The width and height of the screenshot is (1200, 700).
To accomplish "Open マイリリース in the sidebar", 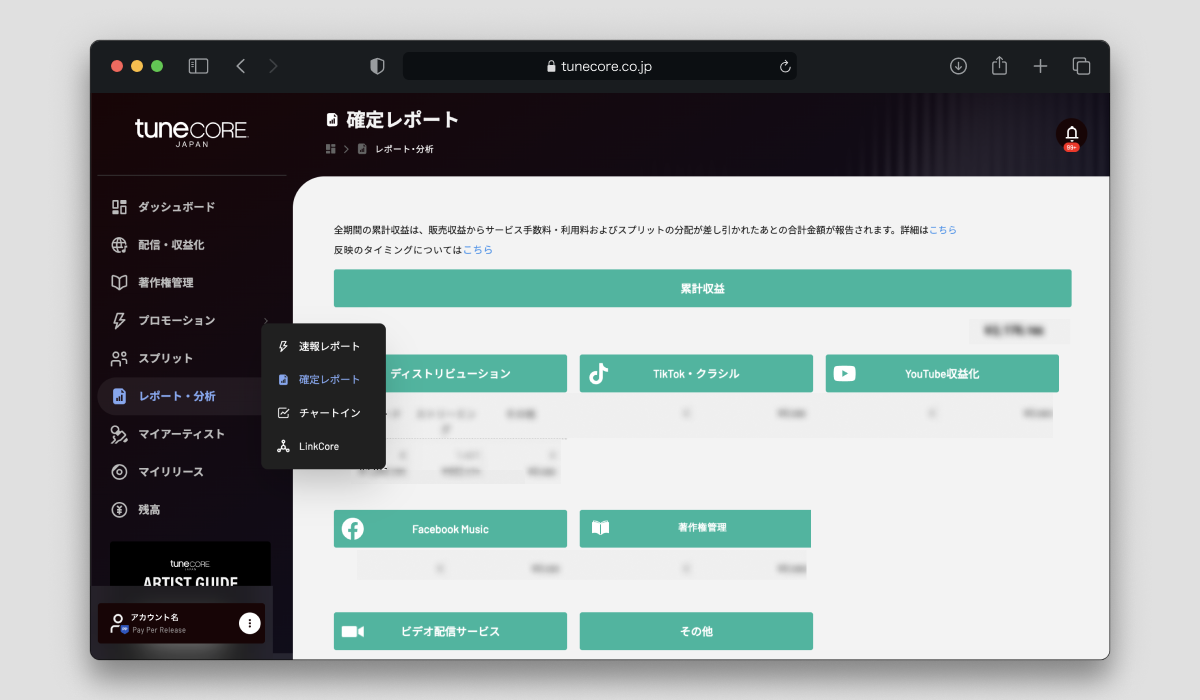I will [x=171, y=472].
